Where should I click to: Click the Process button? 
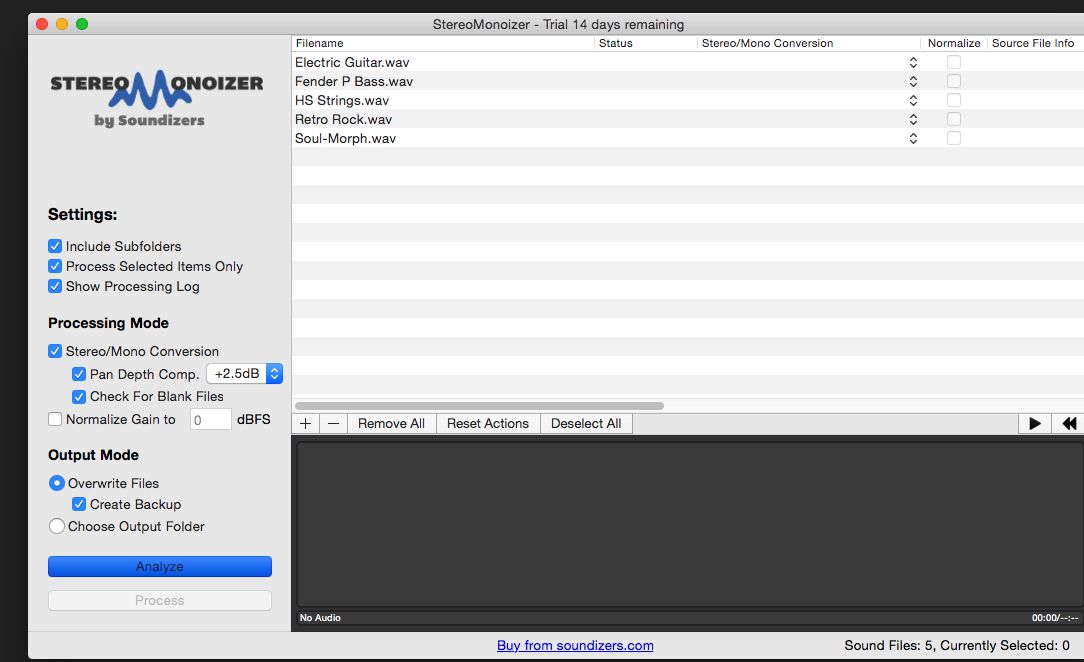pyautogui.click(x=160, y=600)
